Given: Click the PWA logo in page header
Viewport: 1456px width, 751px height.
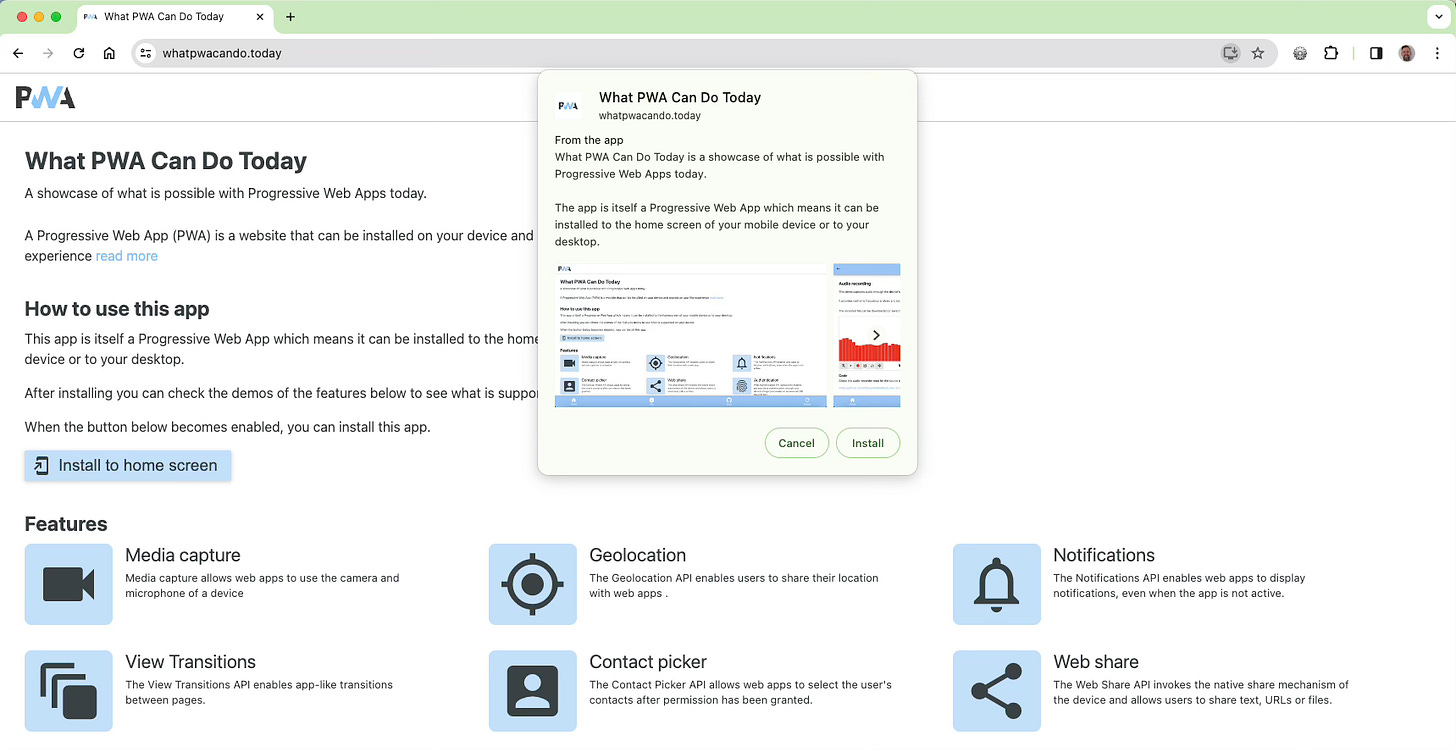Looking at the screenshot, I should tap(45, 97).
